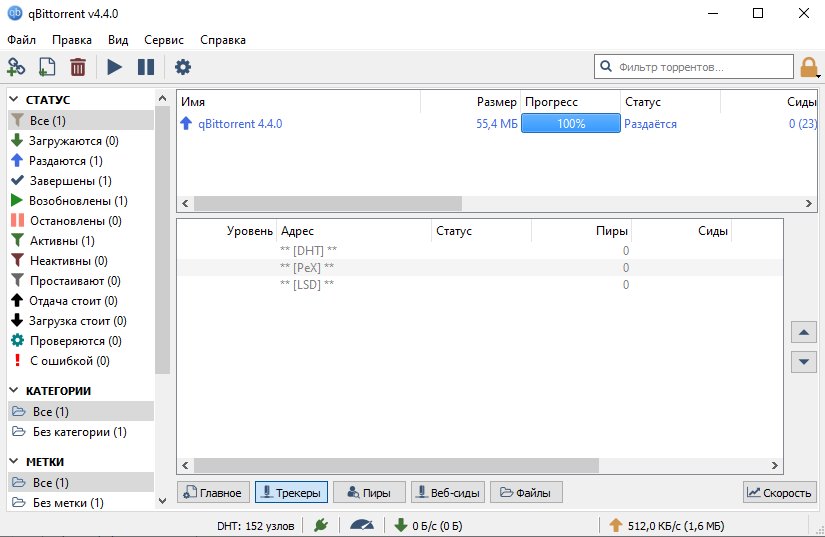Image resolution: width=825 pixels, height=537 pixels.
Task: Open the Файлы tab
Action: coord(526,492)
